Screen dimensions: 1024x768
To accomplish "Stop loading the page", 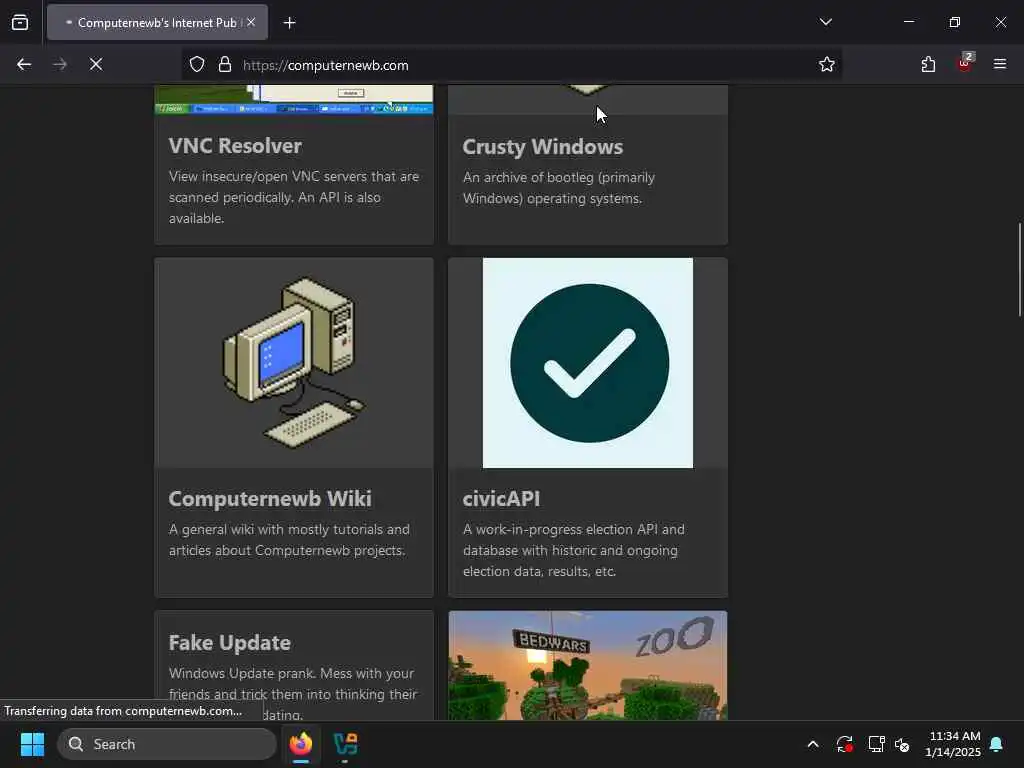I will [96, 65].
